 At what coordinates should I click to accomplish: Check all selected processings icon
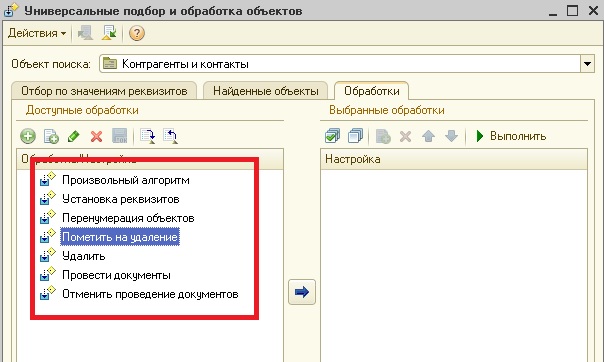[332, 136]
